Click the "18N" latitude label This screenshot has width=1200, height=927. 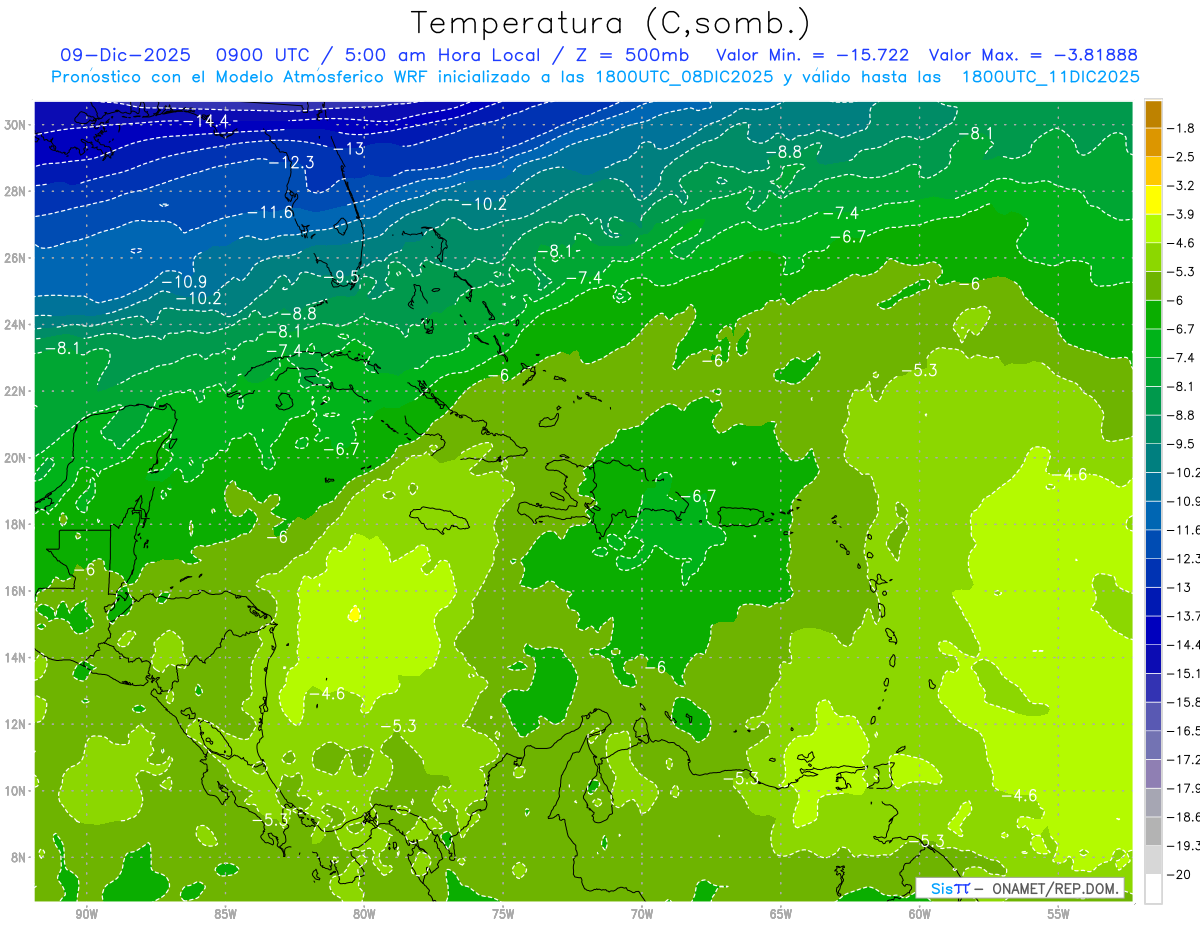[x=16, y=524]
